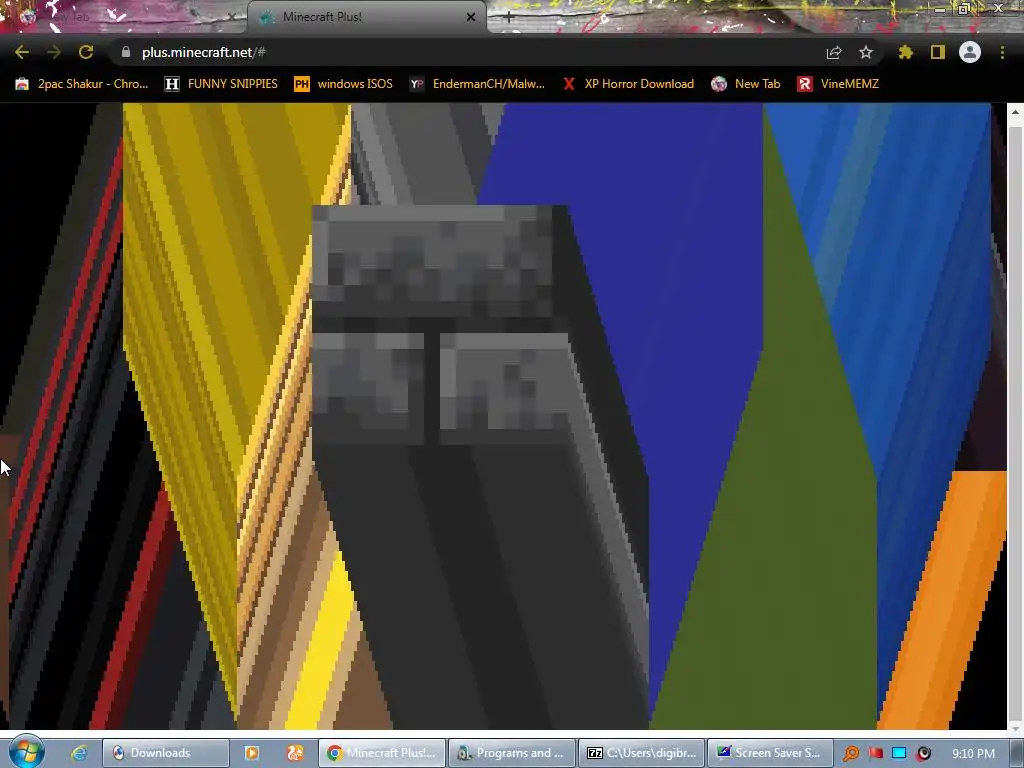
Task: Click the orange magnifier tray icon
Action: tap(851, 753)
